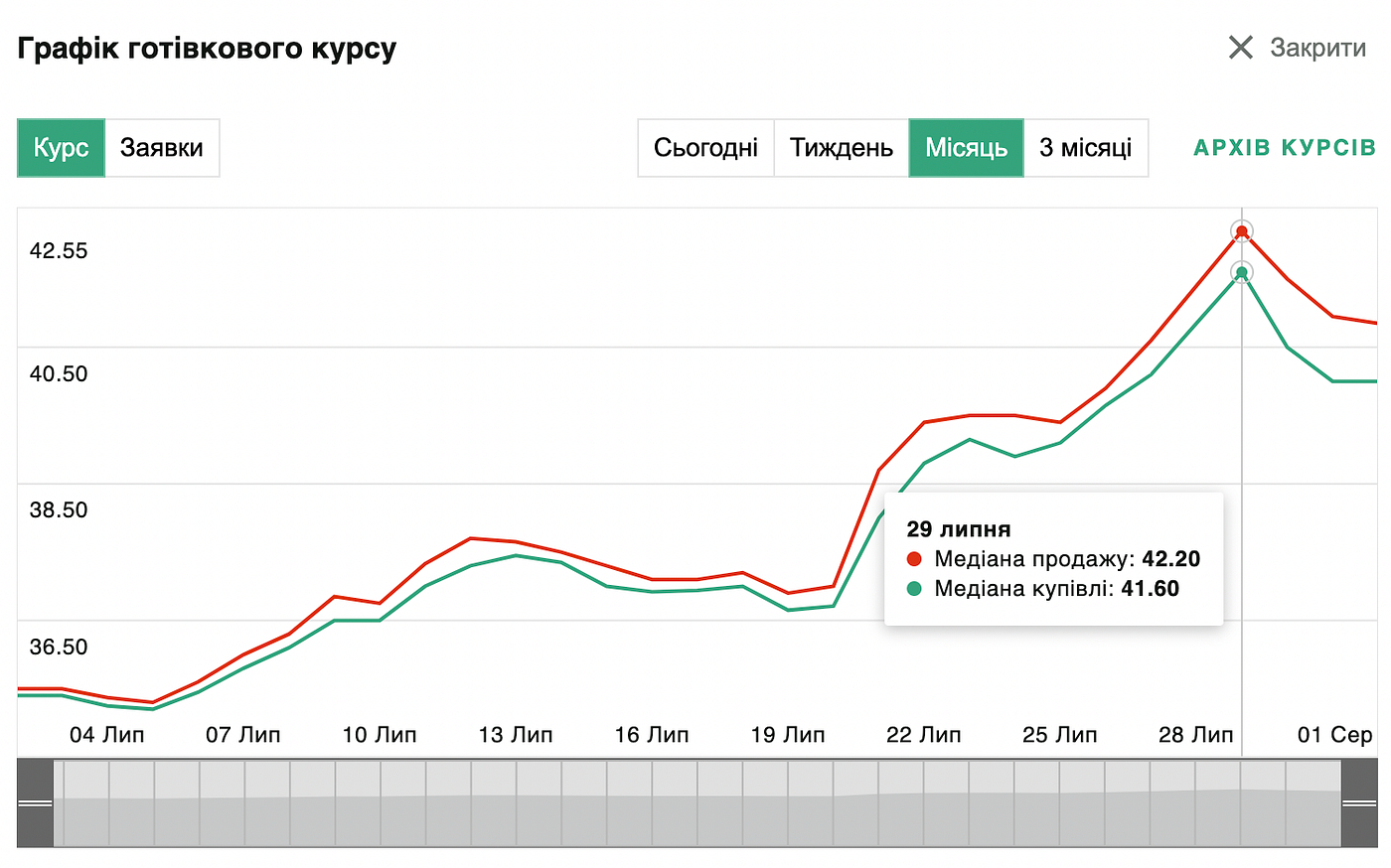Select the Місяць period
The width and height of the screenshot is (1391, 868).
[x=966, y=148]
